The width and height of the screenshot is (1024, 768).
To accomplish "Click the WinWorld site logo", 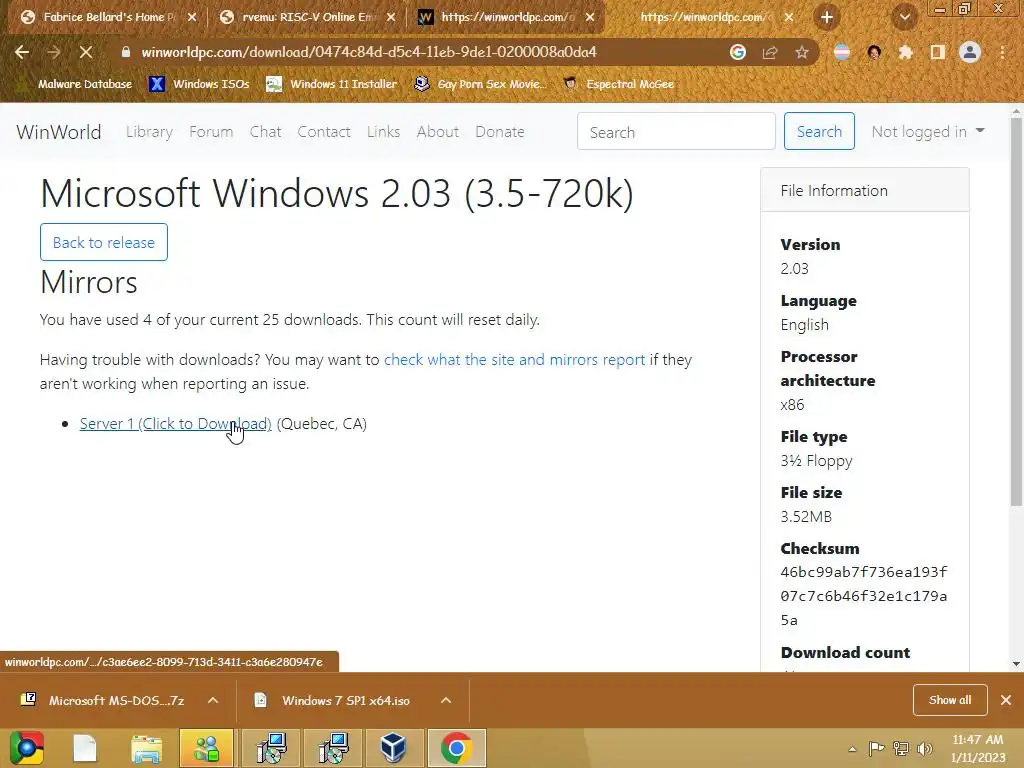I will coord(59,132).
